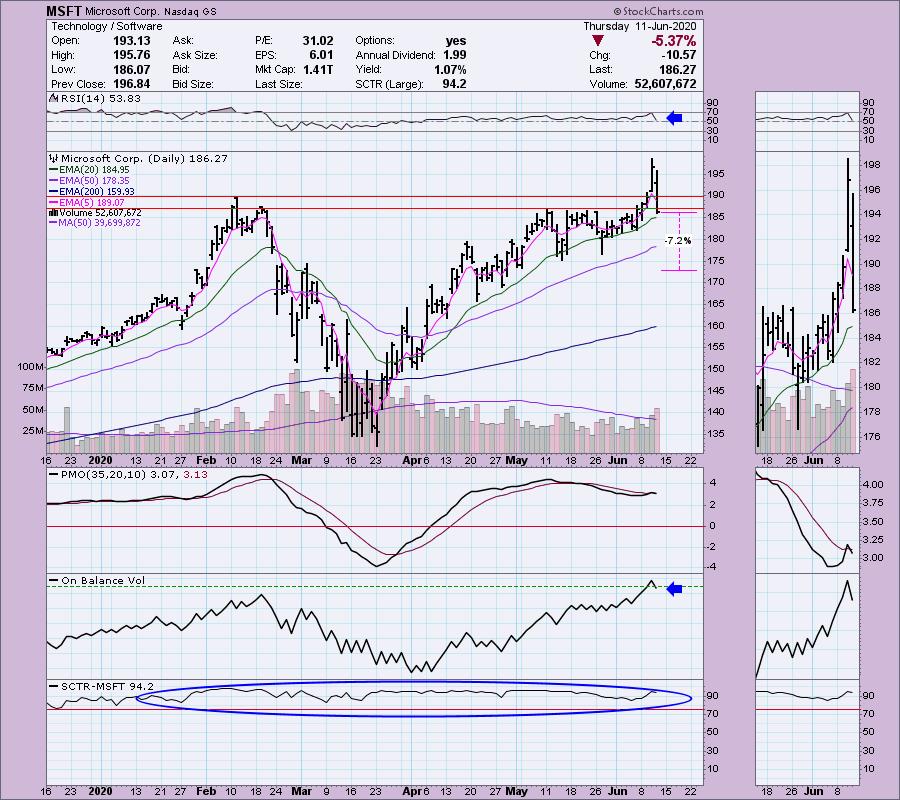Screen dimensions: 900x800
Task: Click the dark blue EMA(200) legend line
Action: (54, 192)
